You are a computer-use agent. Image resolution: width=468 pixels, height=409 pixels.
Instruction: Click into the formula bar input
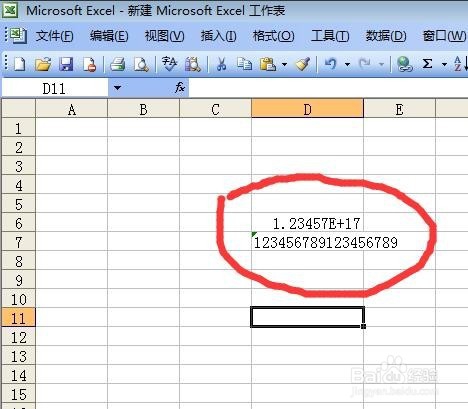click(x=328, y=88)
